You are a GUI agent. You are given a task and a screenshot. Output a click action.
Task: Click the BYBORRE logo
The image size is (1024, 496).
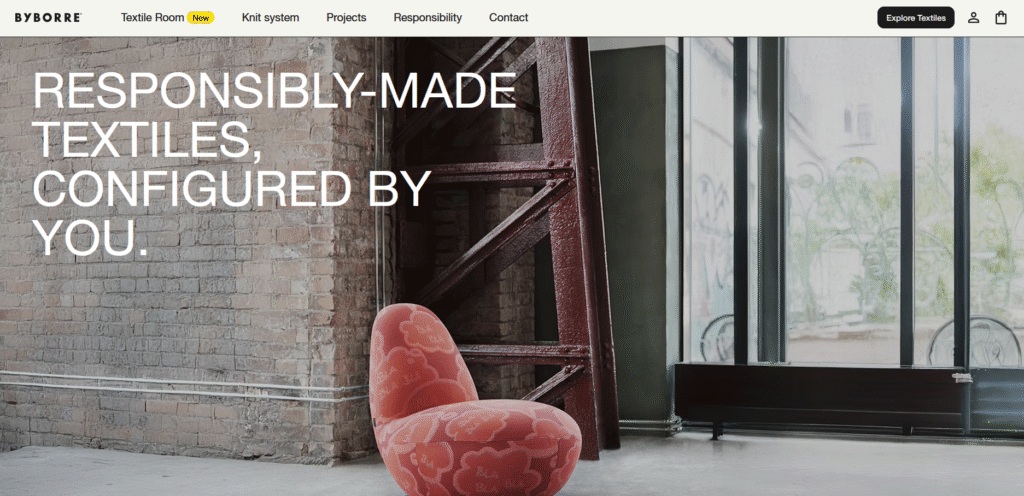click(48, 18)
